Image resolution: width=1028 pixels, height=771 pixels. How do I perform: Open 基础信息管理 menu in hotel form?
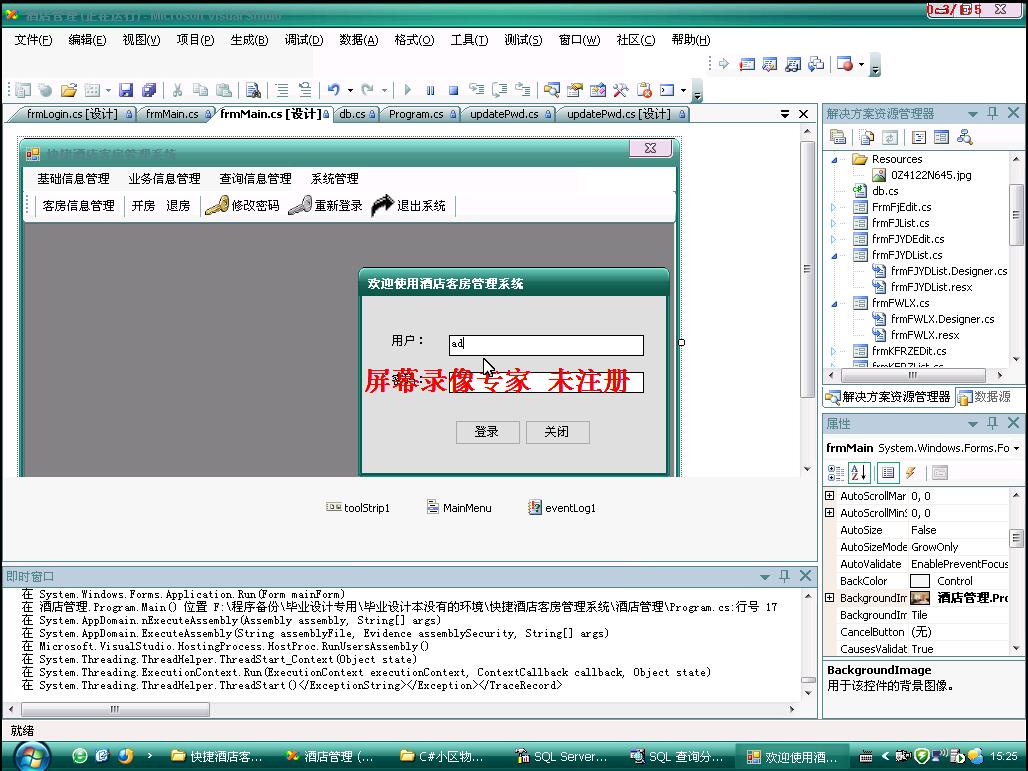click(73, 178)
